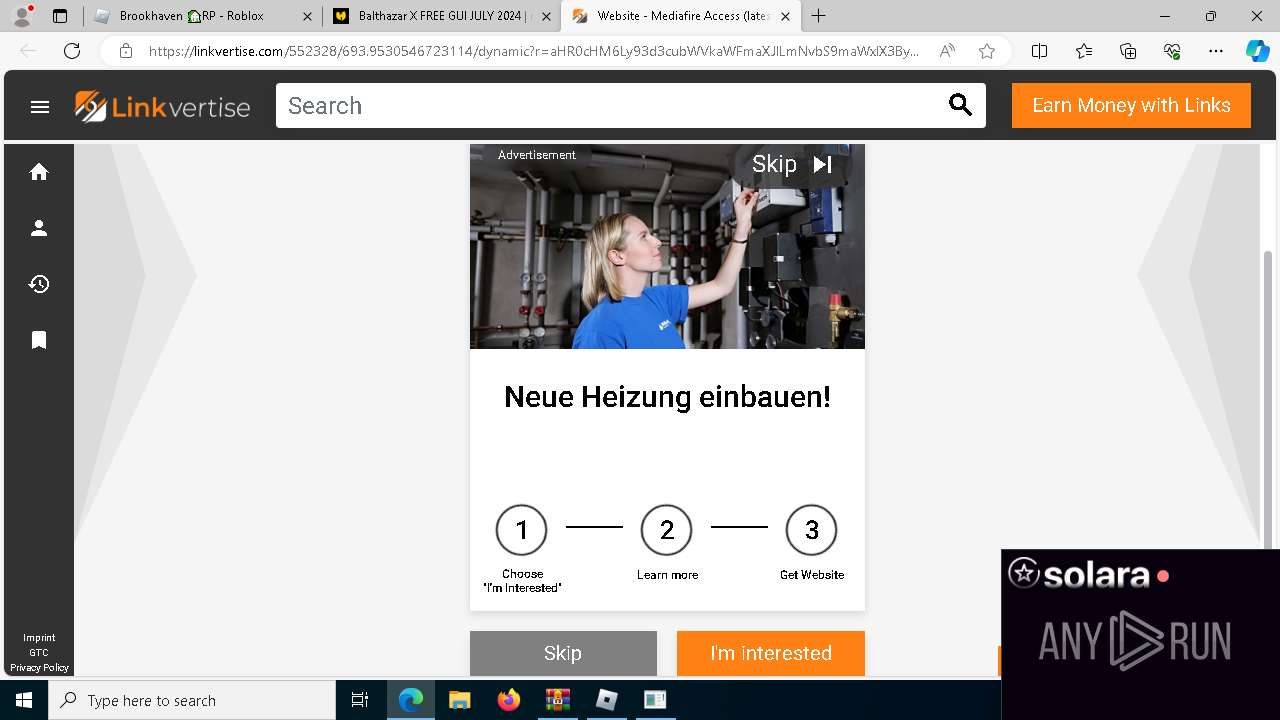Image resolution: width=1280 pixels, height=720 pixels.
Task: Click Earn Money with Links button
Action: click(1131, 105)
